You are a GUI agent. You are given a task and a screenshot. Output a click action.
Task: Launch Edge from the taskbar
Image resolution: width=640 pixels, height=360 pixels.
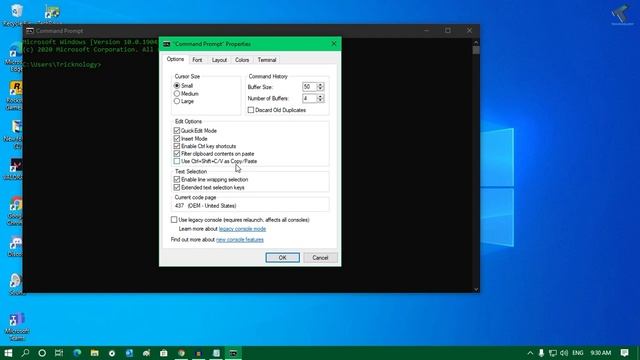77,353
